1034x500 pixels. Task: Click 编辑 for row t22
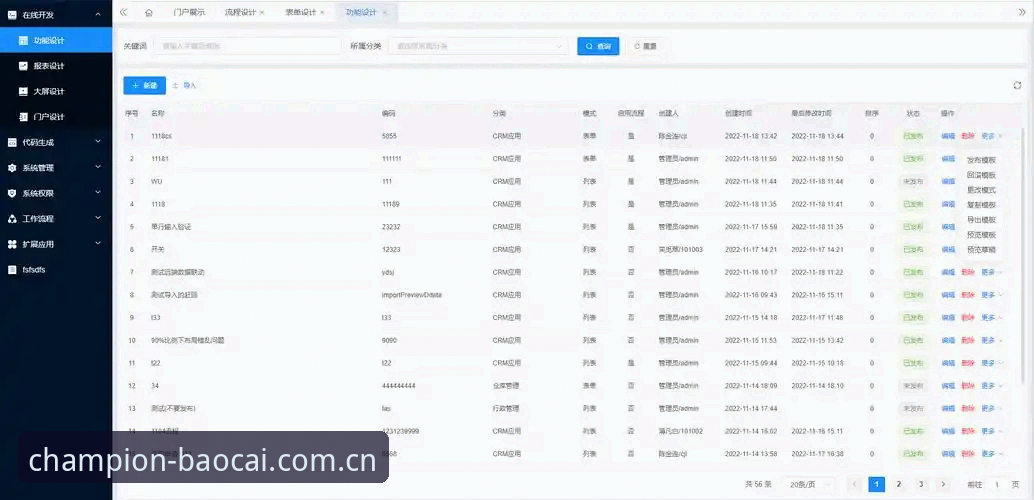[x=948, y=363]
